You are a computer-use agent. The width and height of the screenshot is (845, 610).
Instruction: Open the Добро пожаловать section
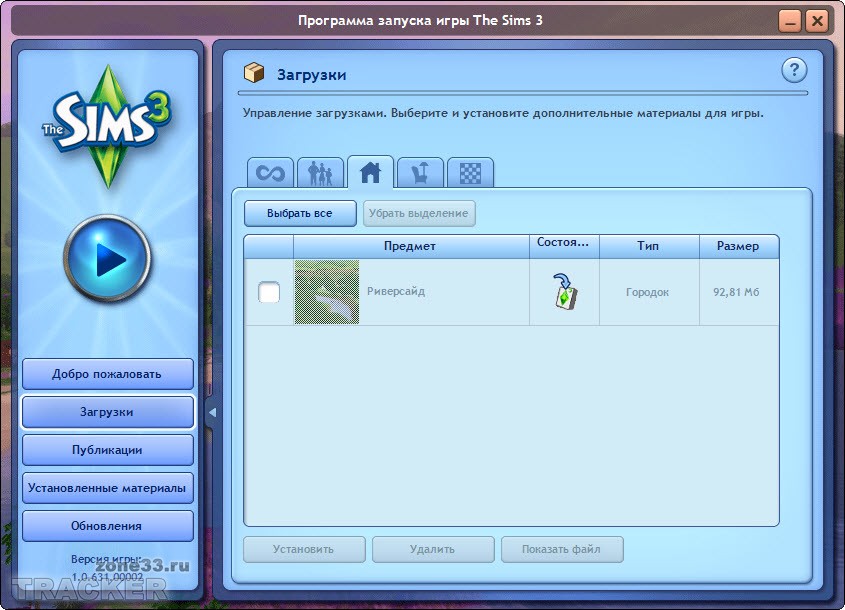pos(107,374)
